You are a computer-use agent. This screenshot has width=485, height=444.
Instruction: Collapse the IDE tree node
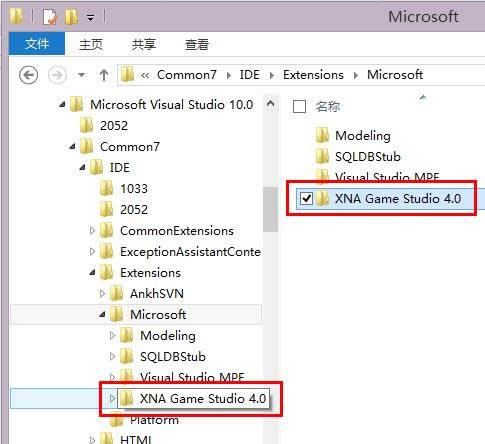[82, 168]
